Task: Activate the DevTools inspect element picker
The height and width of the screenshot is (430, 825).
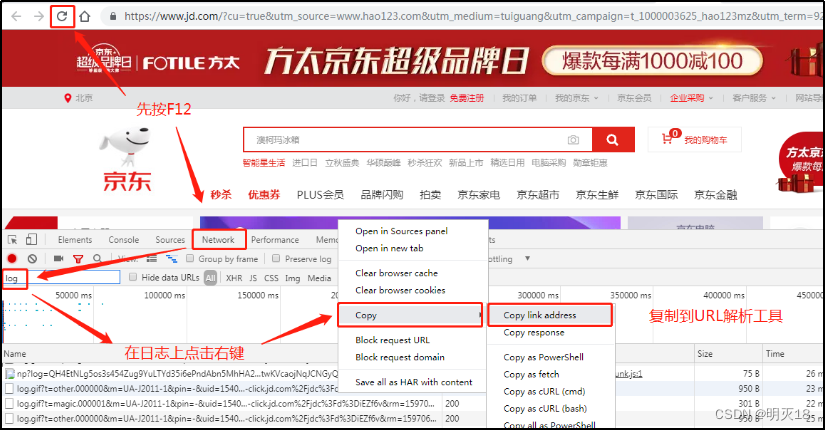Action: point(13,240)
